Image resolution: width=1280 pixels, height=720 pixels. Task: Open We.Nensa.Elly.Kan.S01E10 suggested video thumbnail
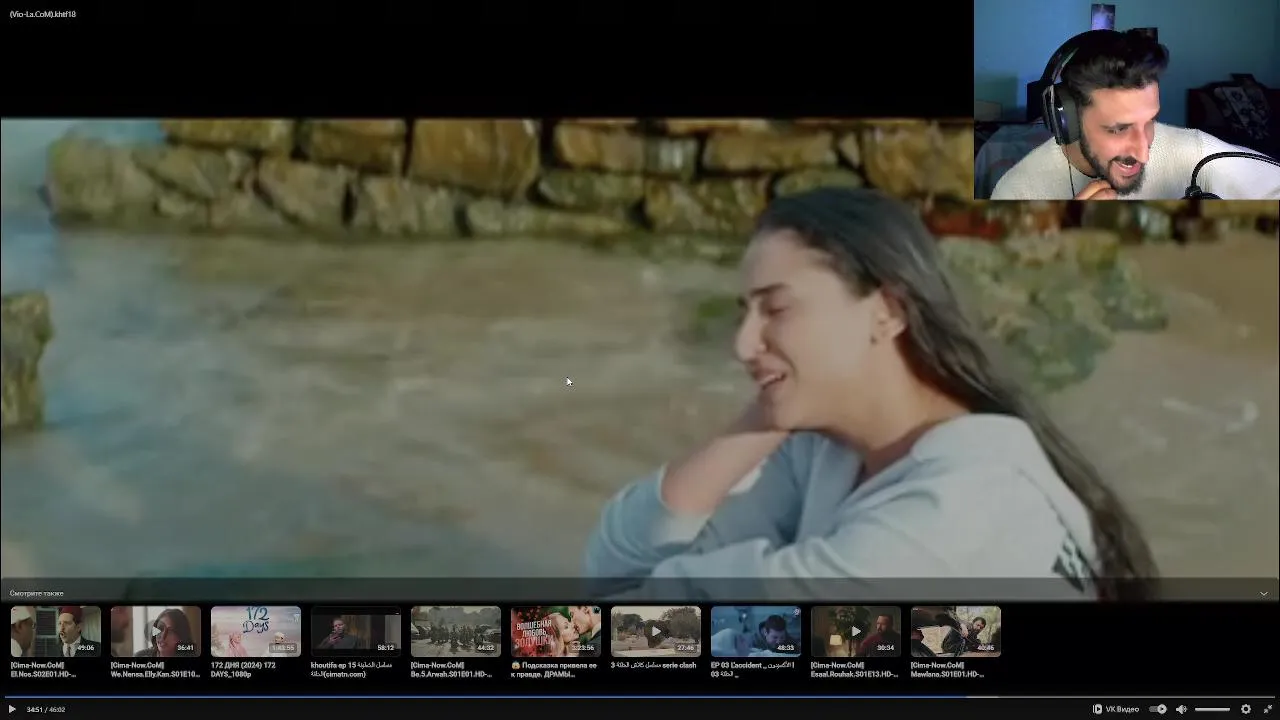click(156, 631)
